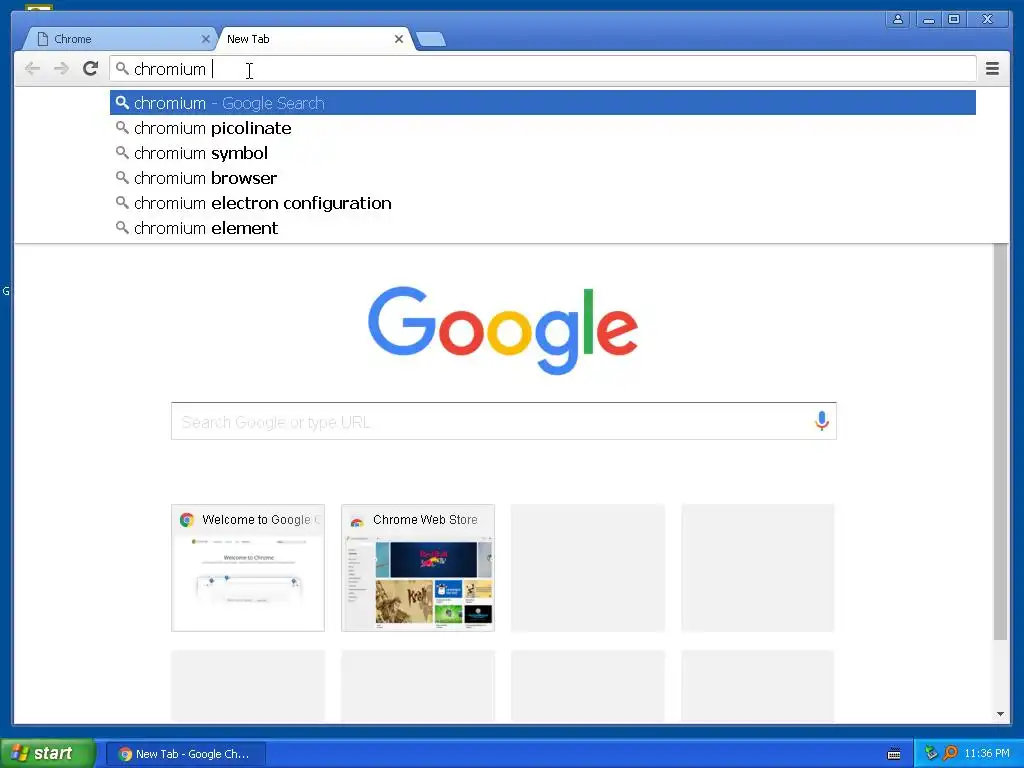Click the Google logo
This screenshot has height=768, width=1024.
point(503,330)
